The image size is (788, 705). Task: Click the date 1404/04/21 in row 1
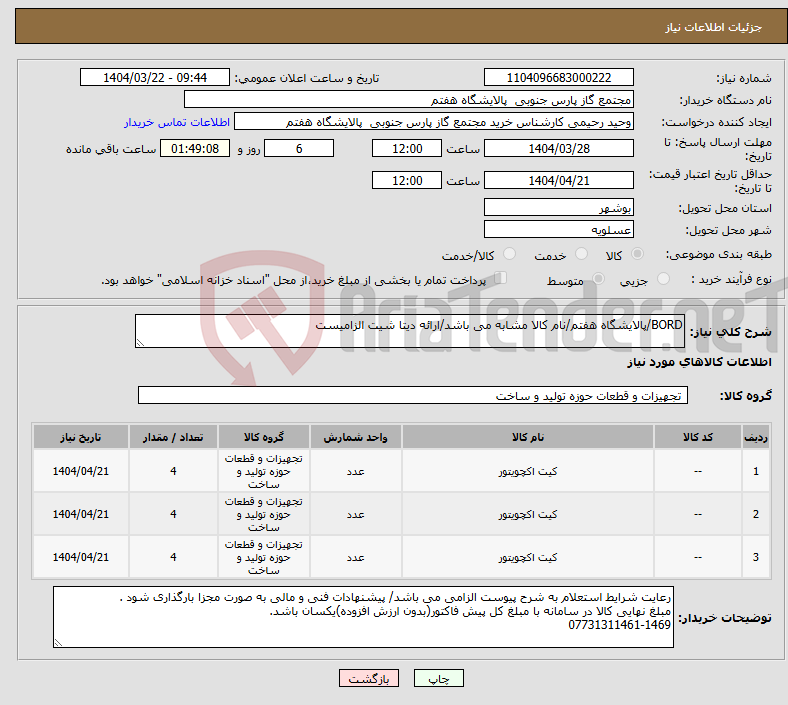tap(81, 471)
